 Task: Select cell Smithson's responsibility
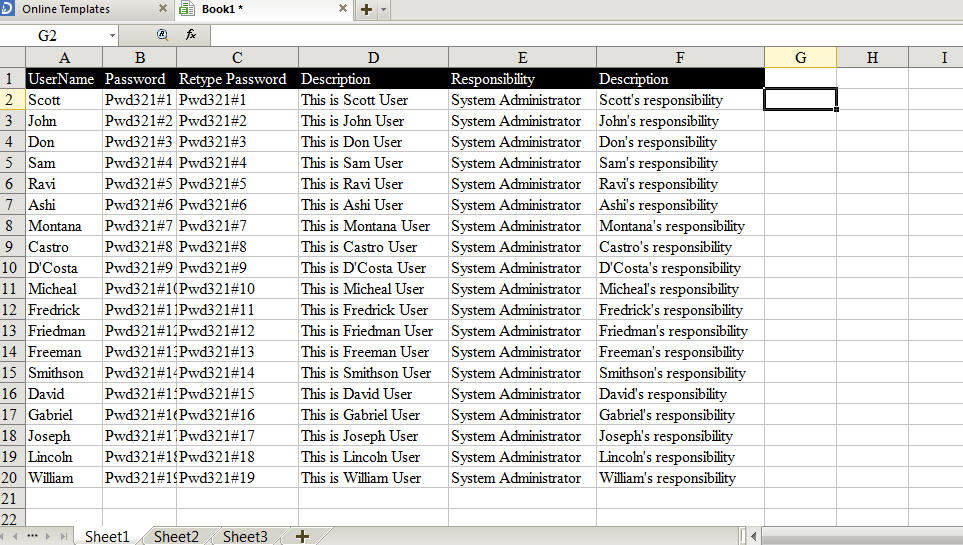(x=680, y=373)
